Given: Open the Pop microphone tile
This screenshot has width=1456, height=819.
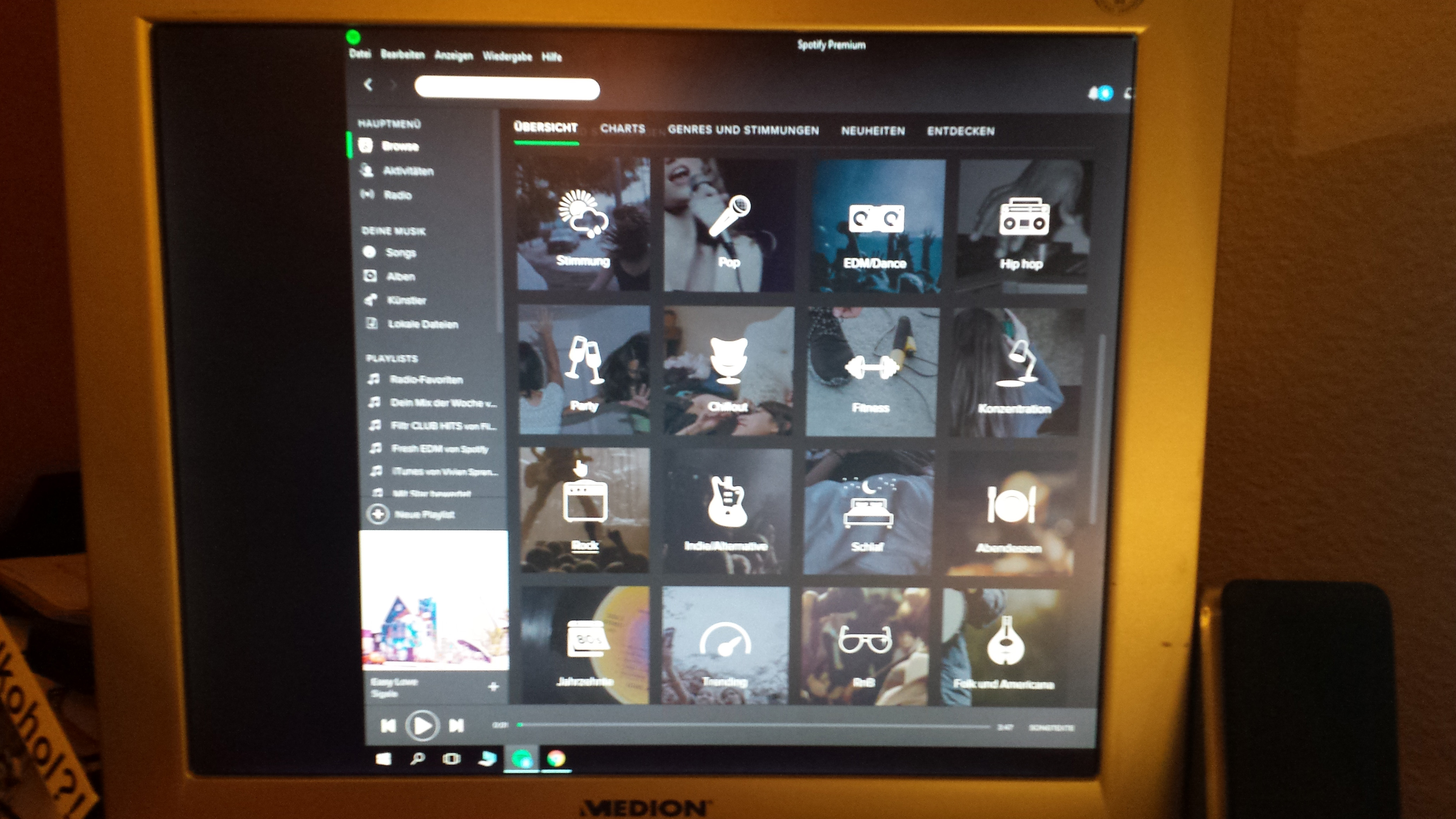Looking at the screenshot, I should click(730, 225).
